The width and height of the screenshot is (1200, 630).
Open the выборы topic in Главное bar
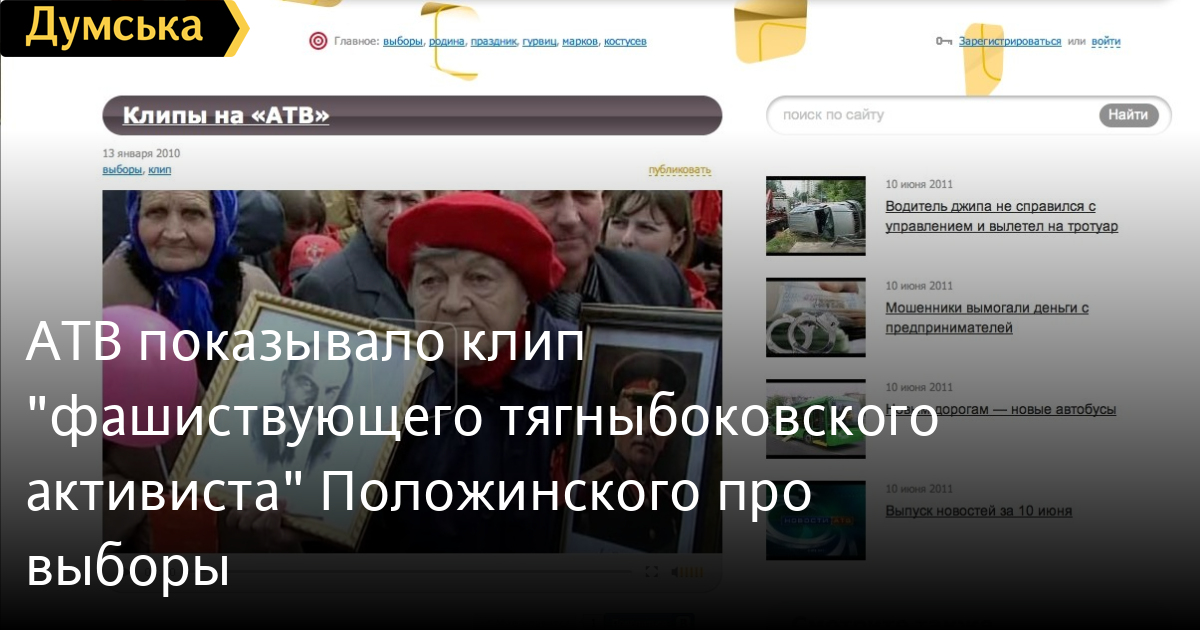pyautogui.click(x=404, y=41)
